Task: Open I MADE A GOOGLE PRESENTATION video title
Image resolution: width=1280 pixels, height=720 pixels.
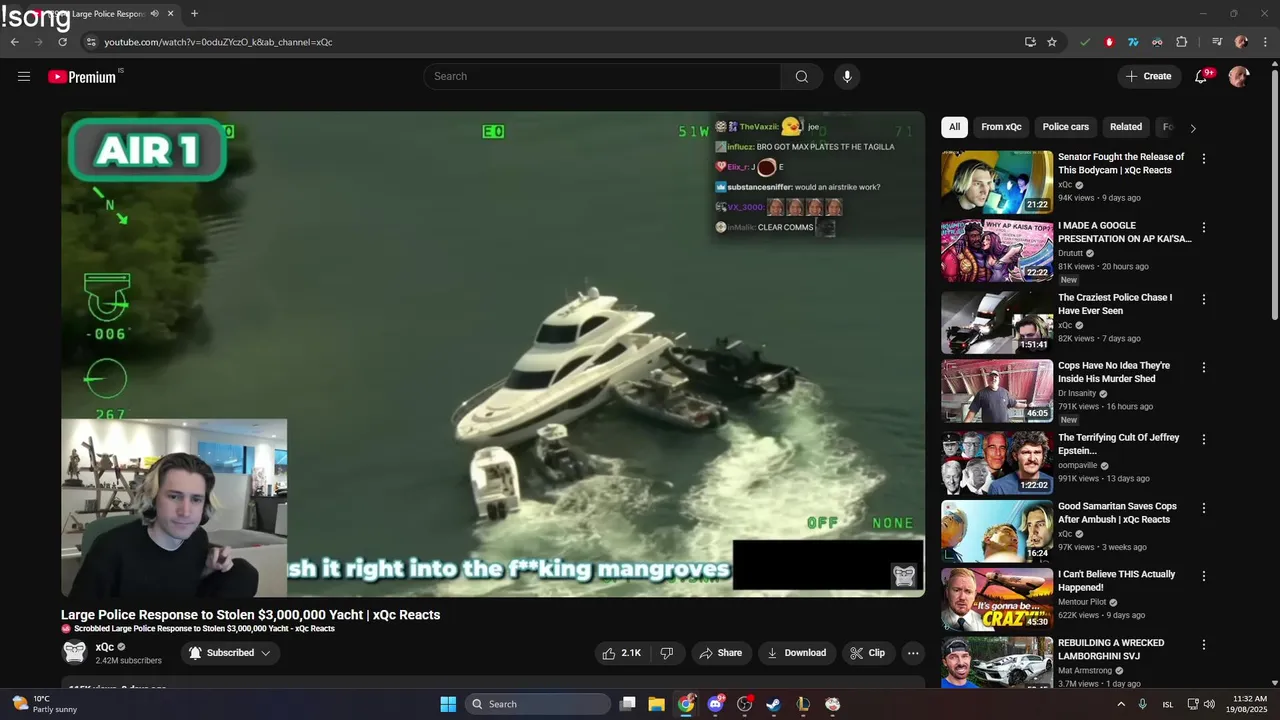Action: coord(1125,232)
